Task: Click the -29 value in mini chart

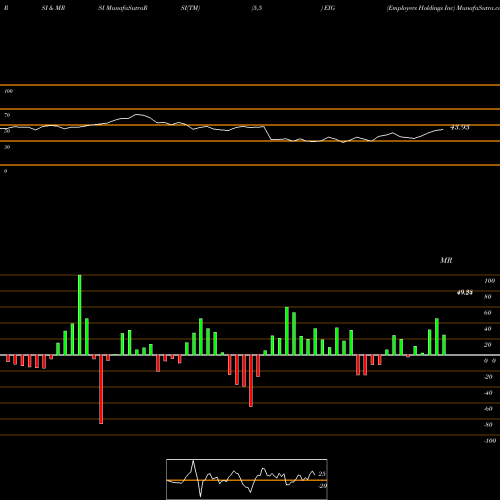Action: [x=322, y=486]
